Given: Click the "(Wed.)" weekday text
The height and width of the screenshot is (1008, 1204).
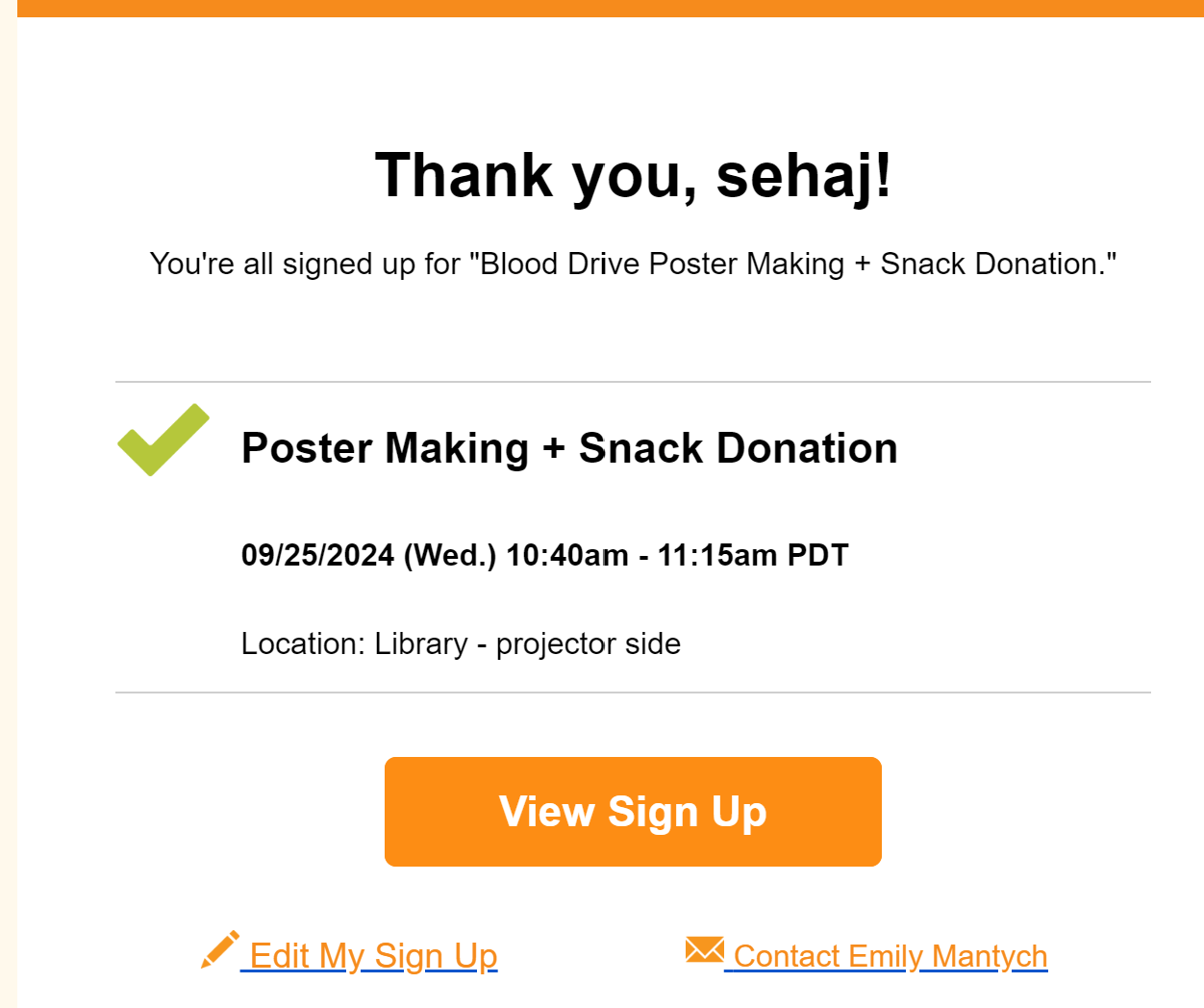Looking at the screenshot, I should (x=449, y=555).
